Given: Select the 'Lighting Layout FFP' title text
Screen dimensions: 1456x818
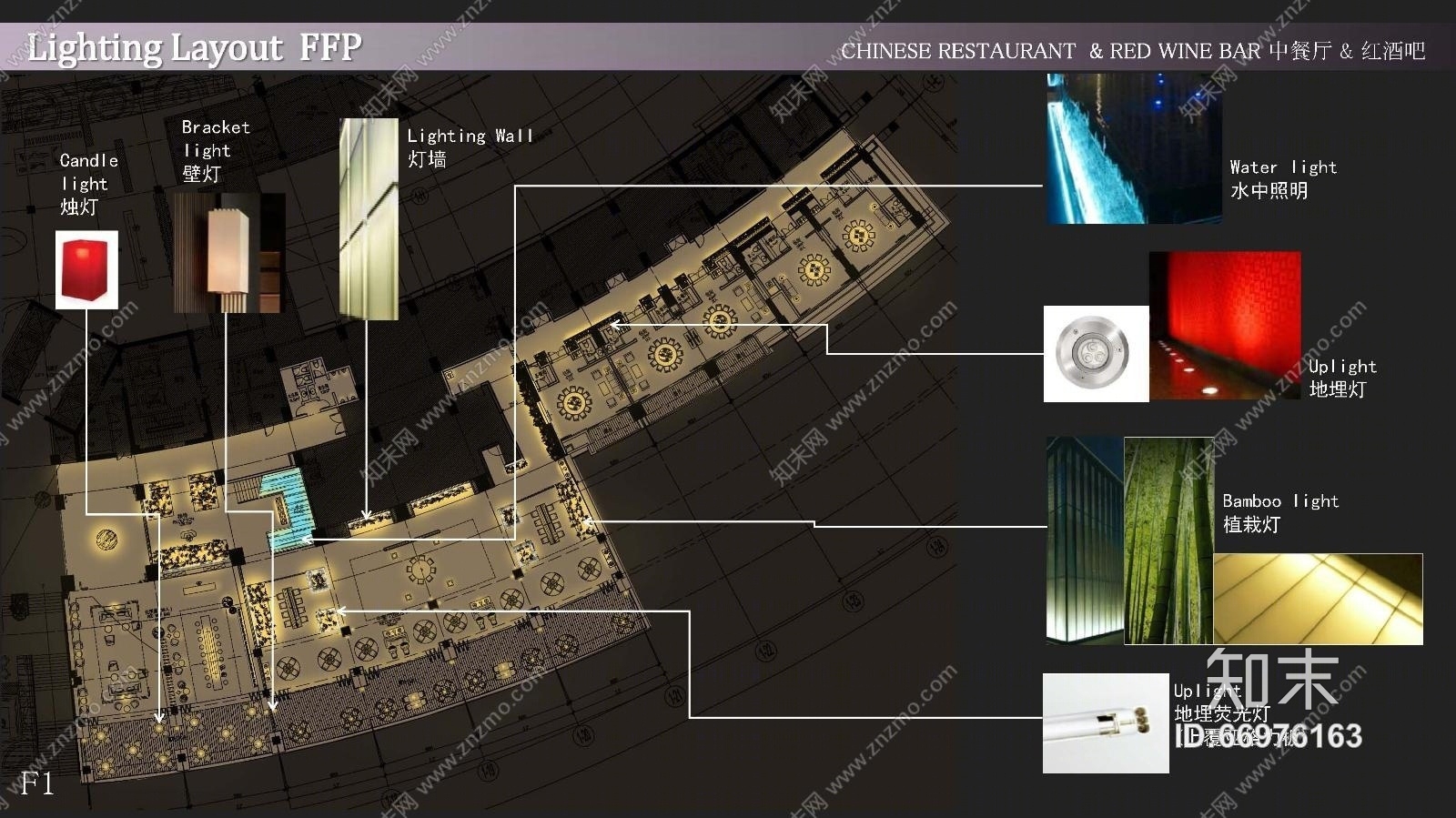Looking at the screenshot, I should click(194, 47).
